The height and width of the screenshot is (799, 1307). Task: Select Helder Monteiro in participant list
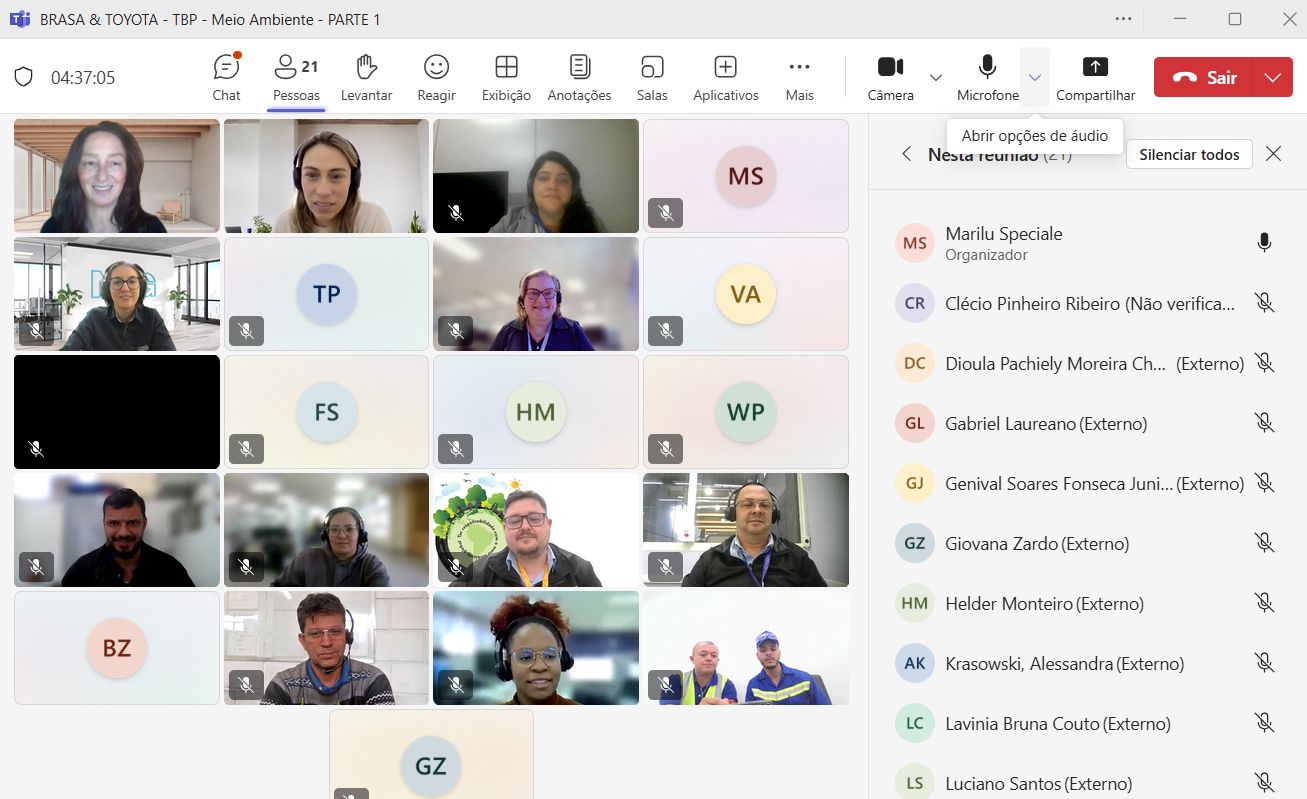(1044, 603)
